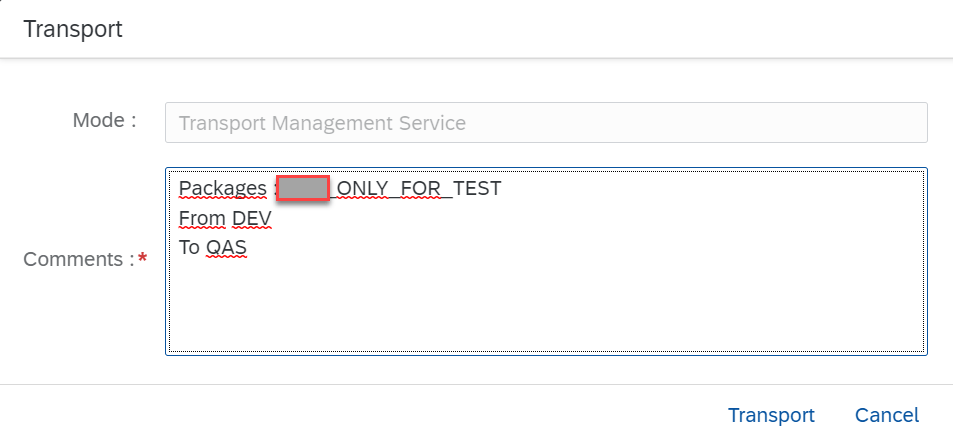The height and width of the screenshot is (440, 953).
Task: Place the cursor on the word "Packages"
Action: coord(222,188)
